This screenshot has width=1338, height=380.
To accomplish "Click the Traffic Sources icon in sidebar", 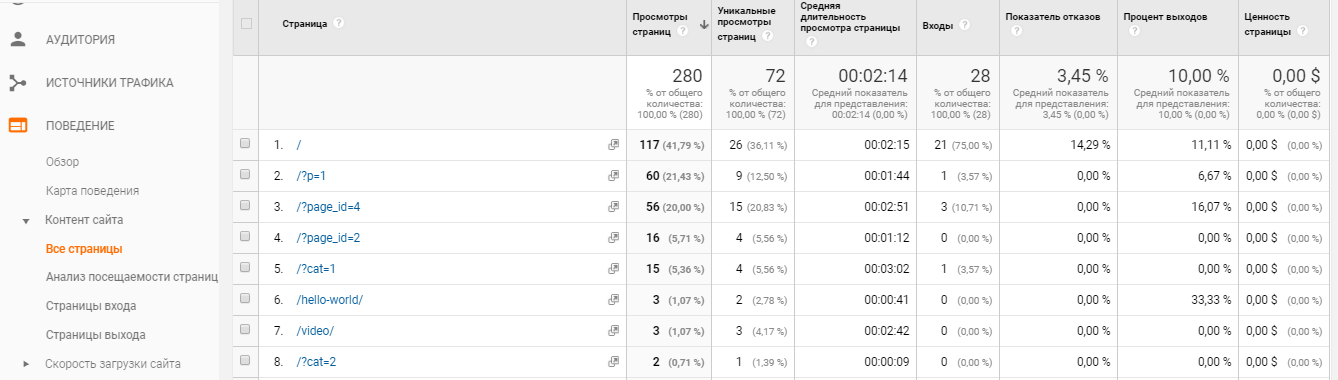I will click(x=18, y=82).
